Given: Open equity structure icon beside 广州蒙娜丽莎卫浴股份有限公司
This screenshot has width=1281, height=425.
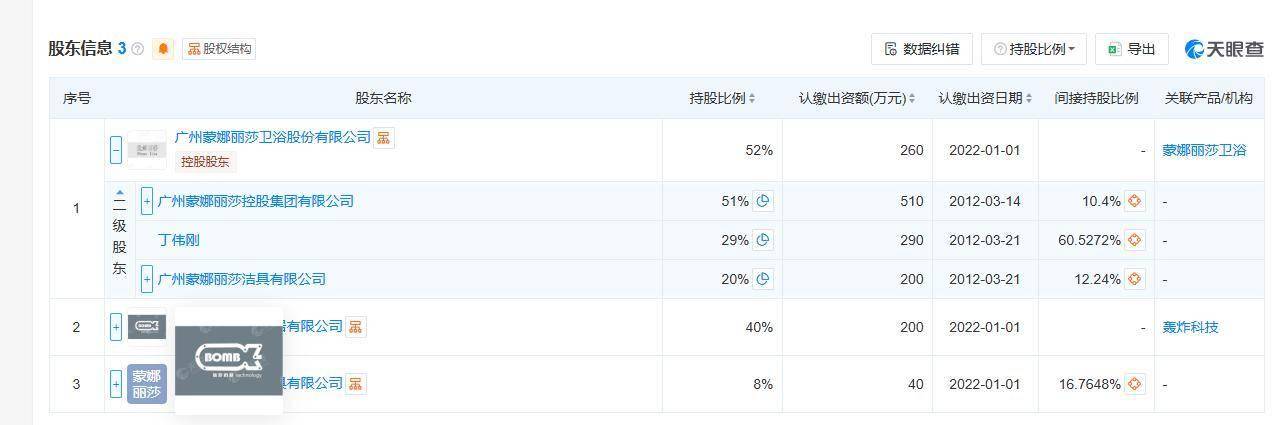Looking at the screenshot, I should 383,138.
